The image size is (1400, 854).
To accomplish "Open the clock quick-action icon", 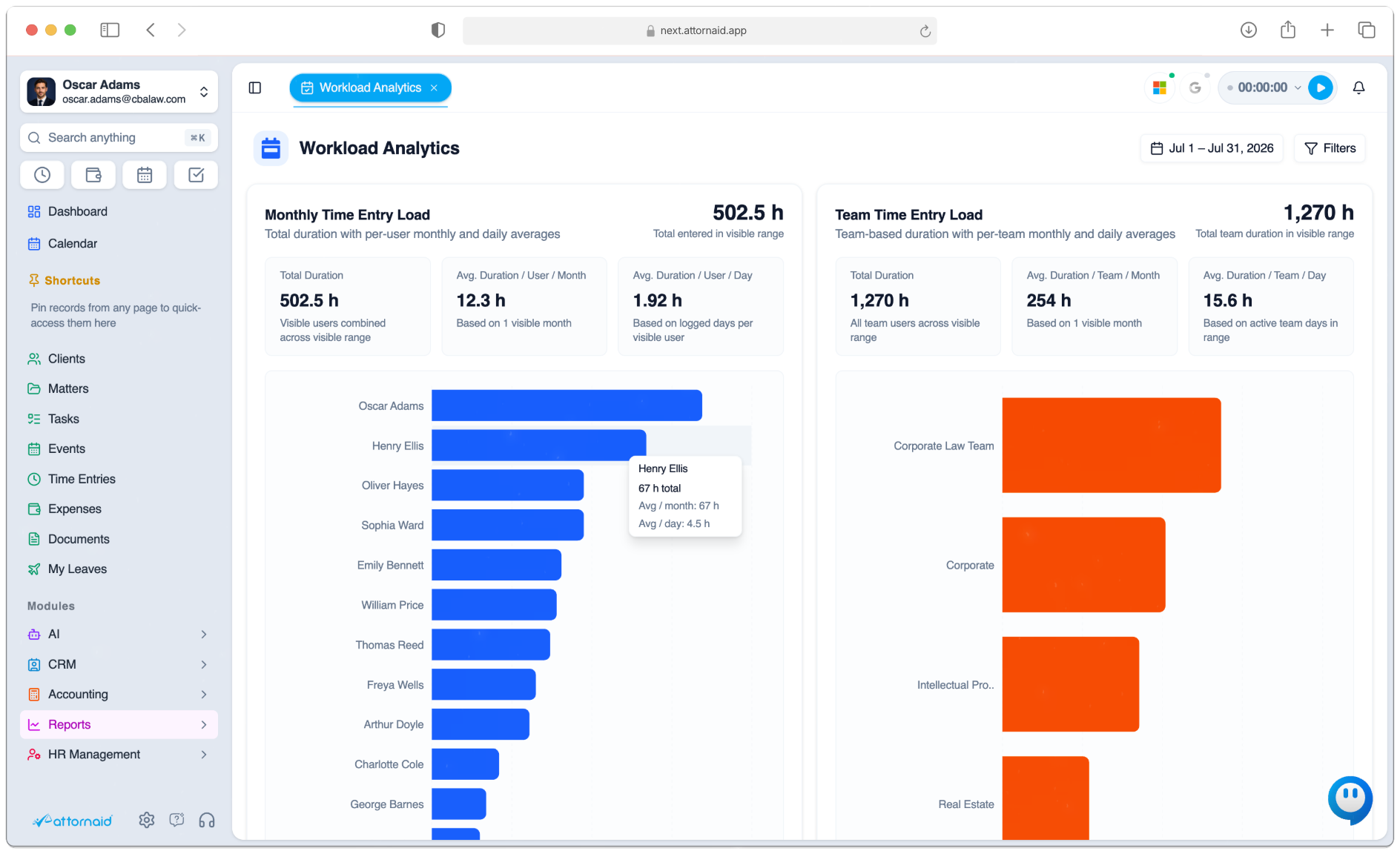I will 42,175.
